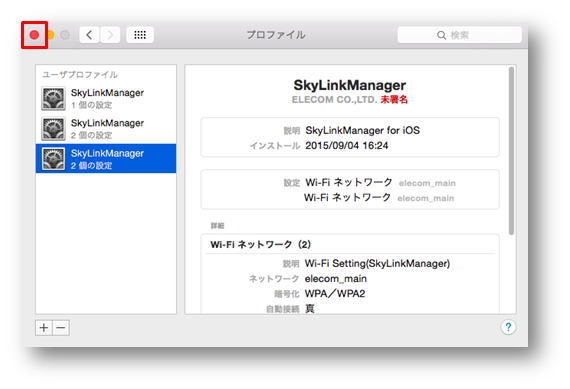
Task: Show all preferences via grid icon
Action: click(x=140, y=35)
